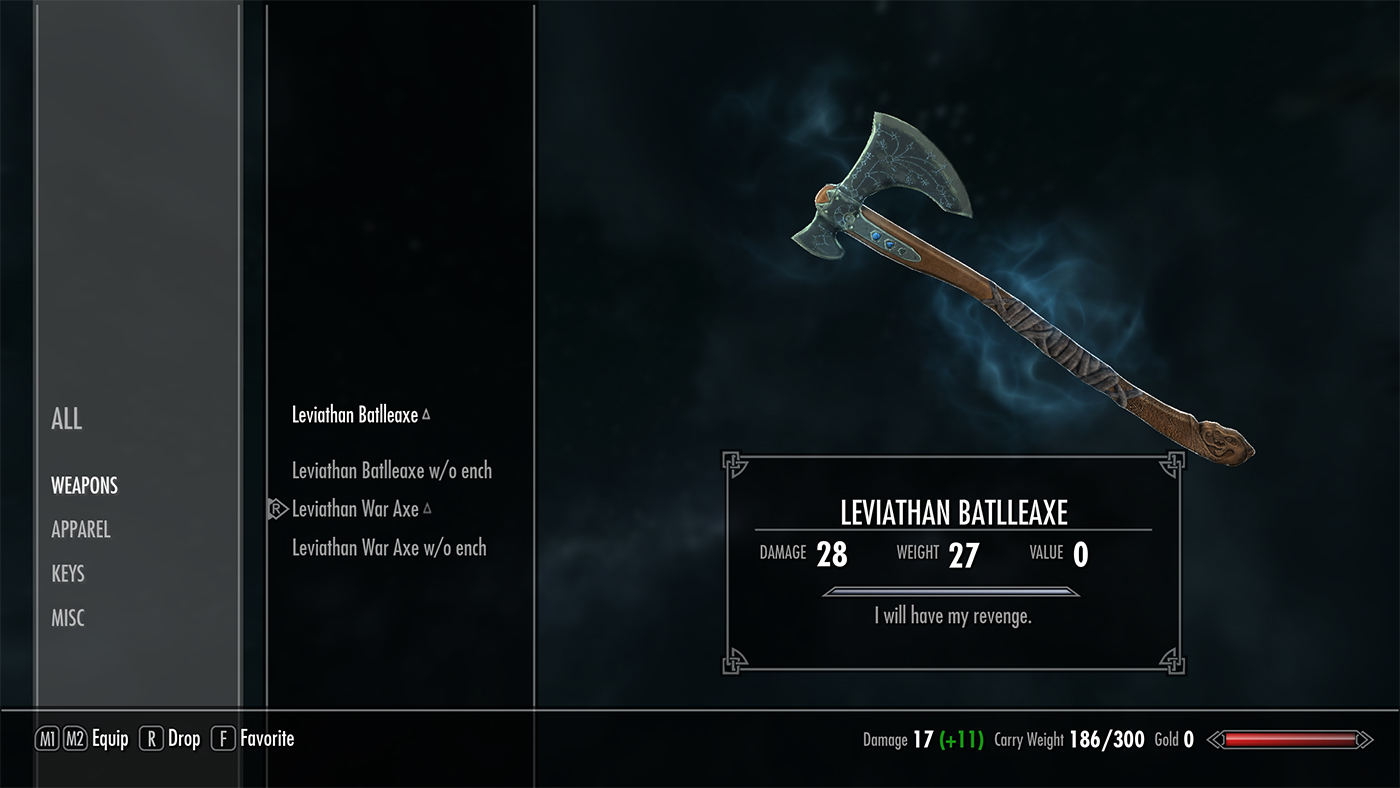Click the enchantment triangle next to Leviathan Batlleaxe
The height and width of the screenshot is (788, 1400).
[426, 414]
